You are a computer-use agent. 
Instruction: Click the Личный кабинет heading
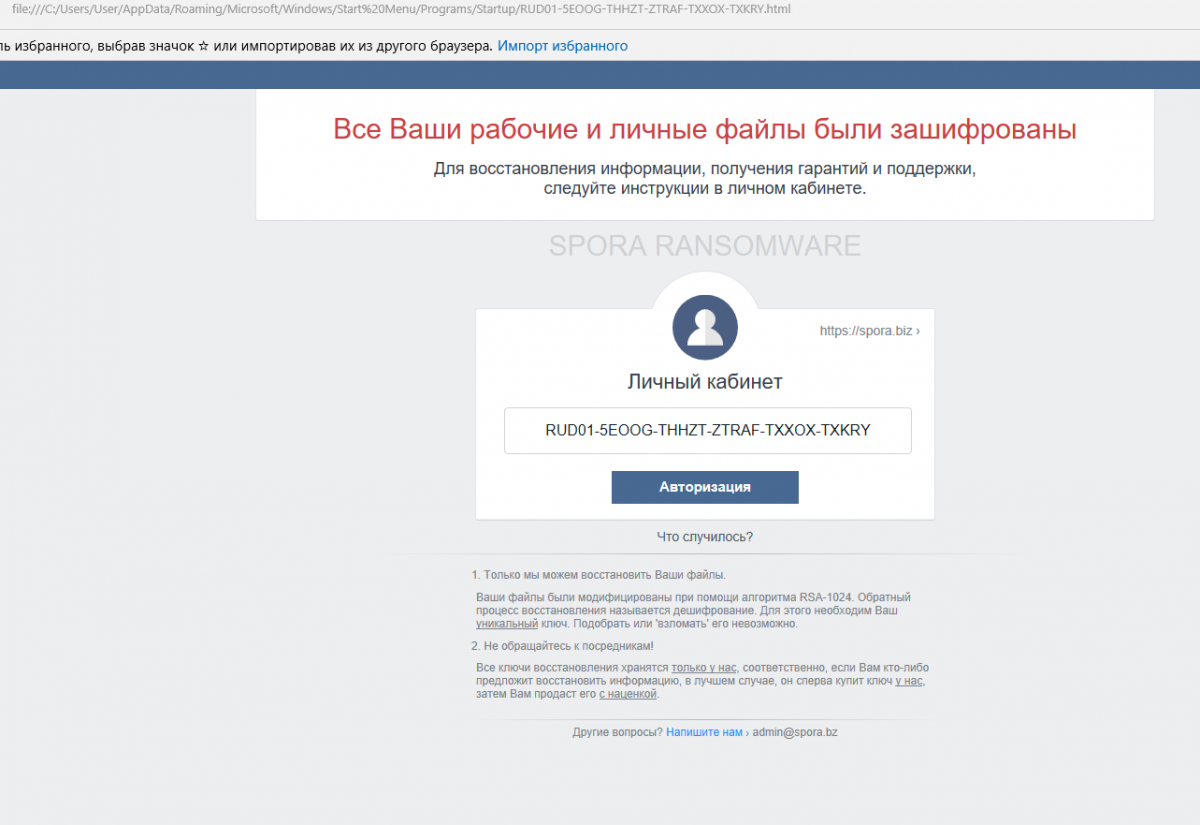[x=705, y=382]
